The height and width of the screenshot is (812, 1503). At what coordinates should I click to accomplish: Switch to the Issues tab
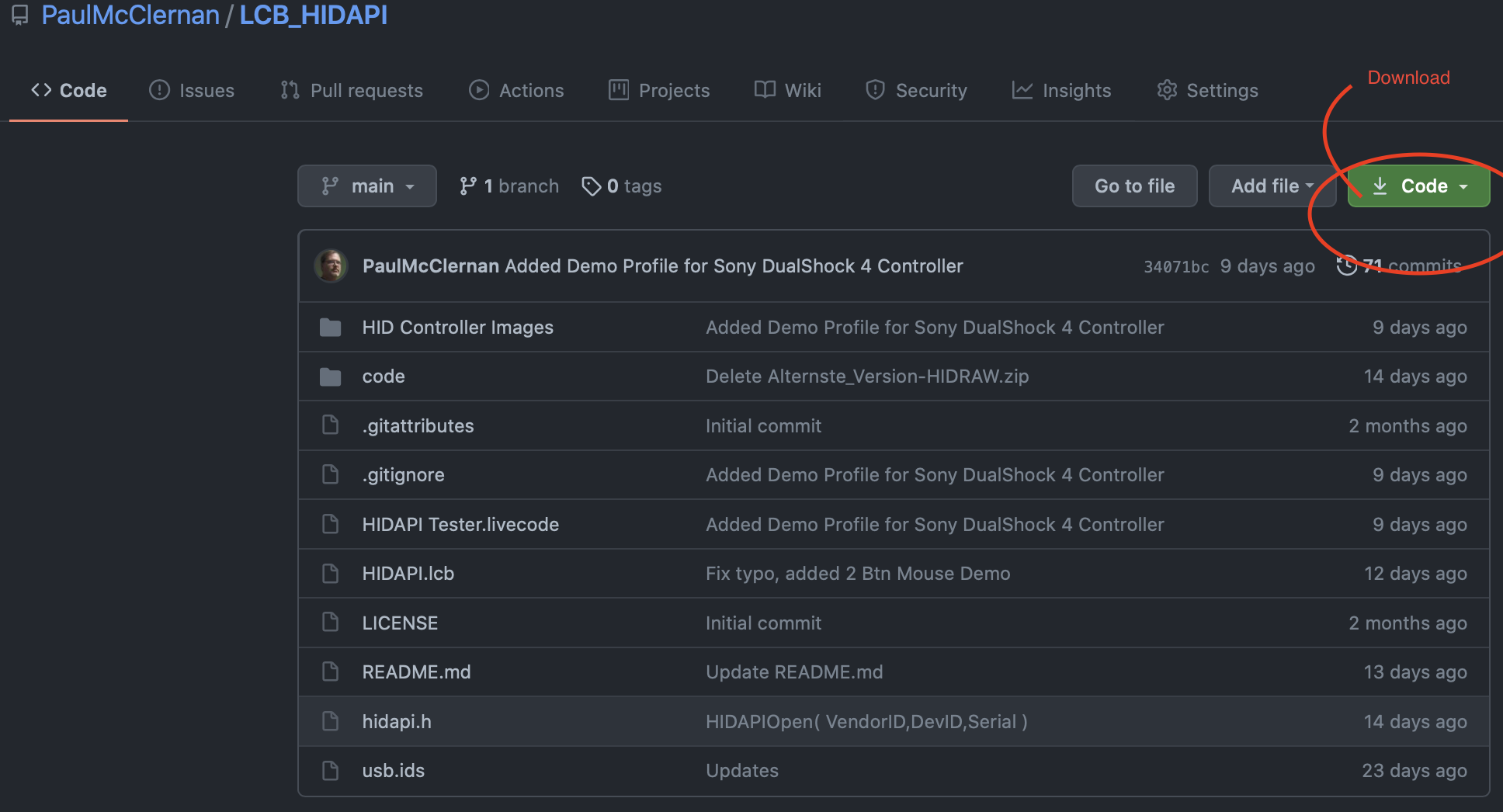click(192, 91)
